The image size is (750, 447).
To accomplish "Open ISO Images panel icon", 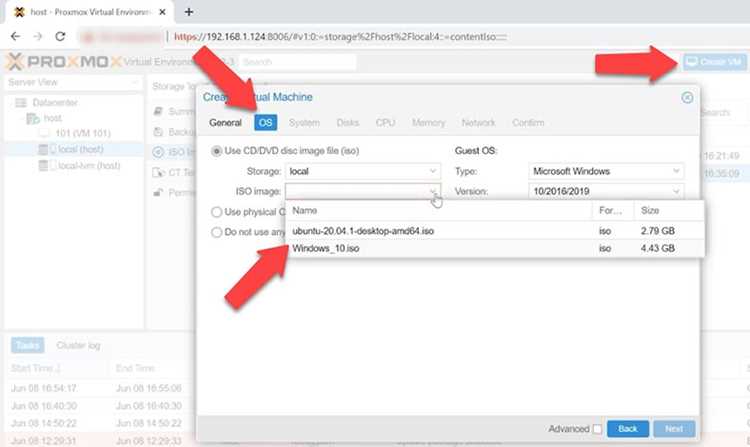I will pos(158,153).
